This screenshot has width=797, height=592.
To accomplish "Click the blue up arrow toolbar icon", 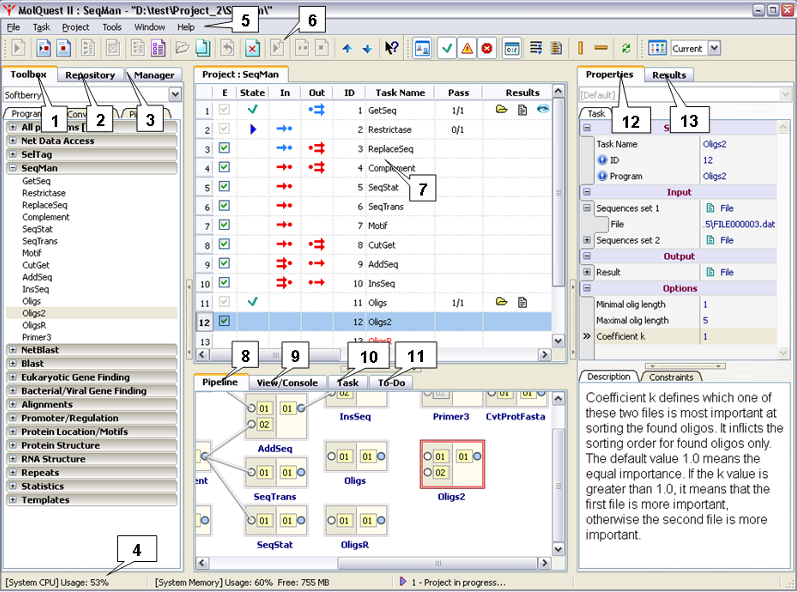I will tap(347, 49).
